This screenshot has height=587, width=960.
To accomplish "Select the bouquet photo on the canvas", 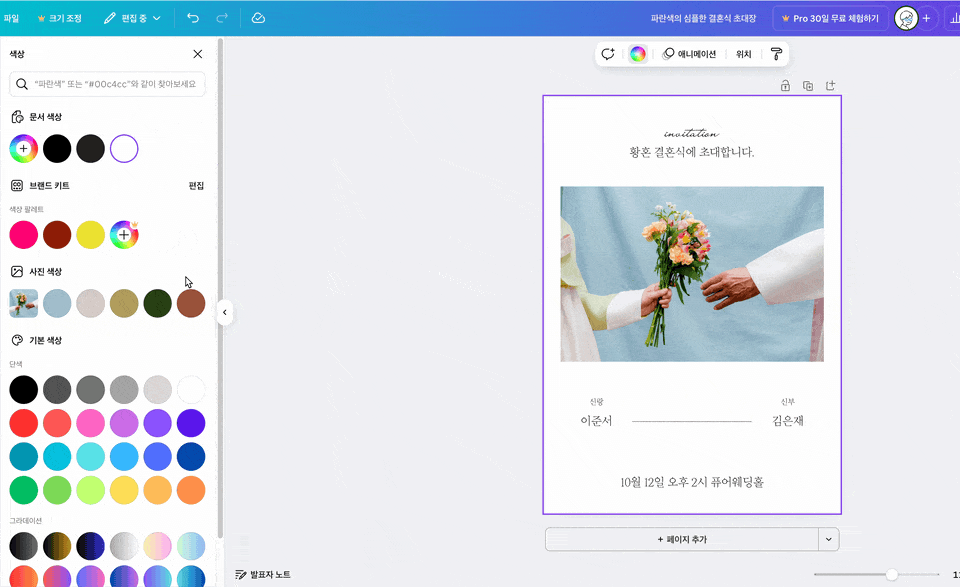I will pyautogui.click(x=692, y=274).
